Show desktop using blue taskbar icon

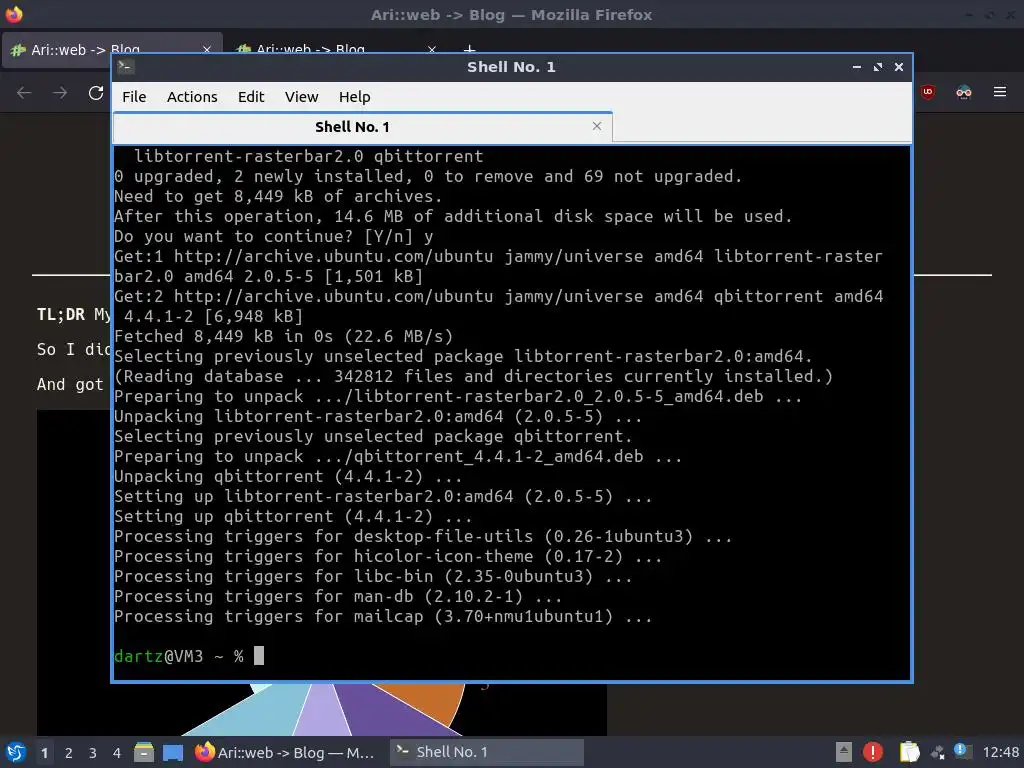[172, 752]
